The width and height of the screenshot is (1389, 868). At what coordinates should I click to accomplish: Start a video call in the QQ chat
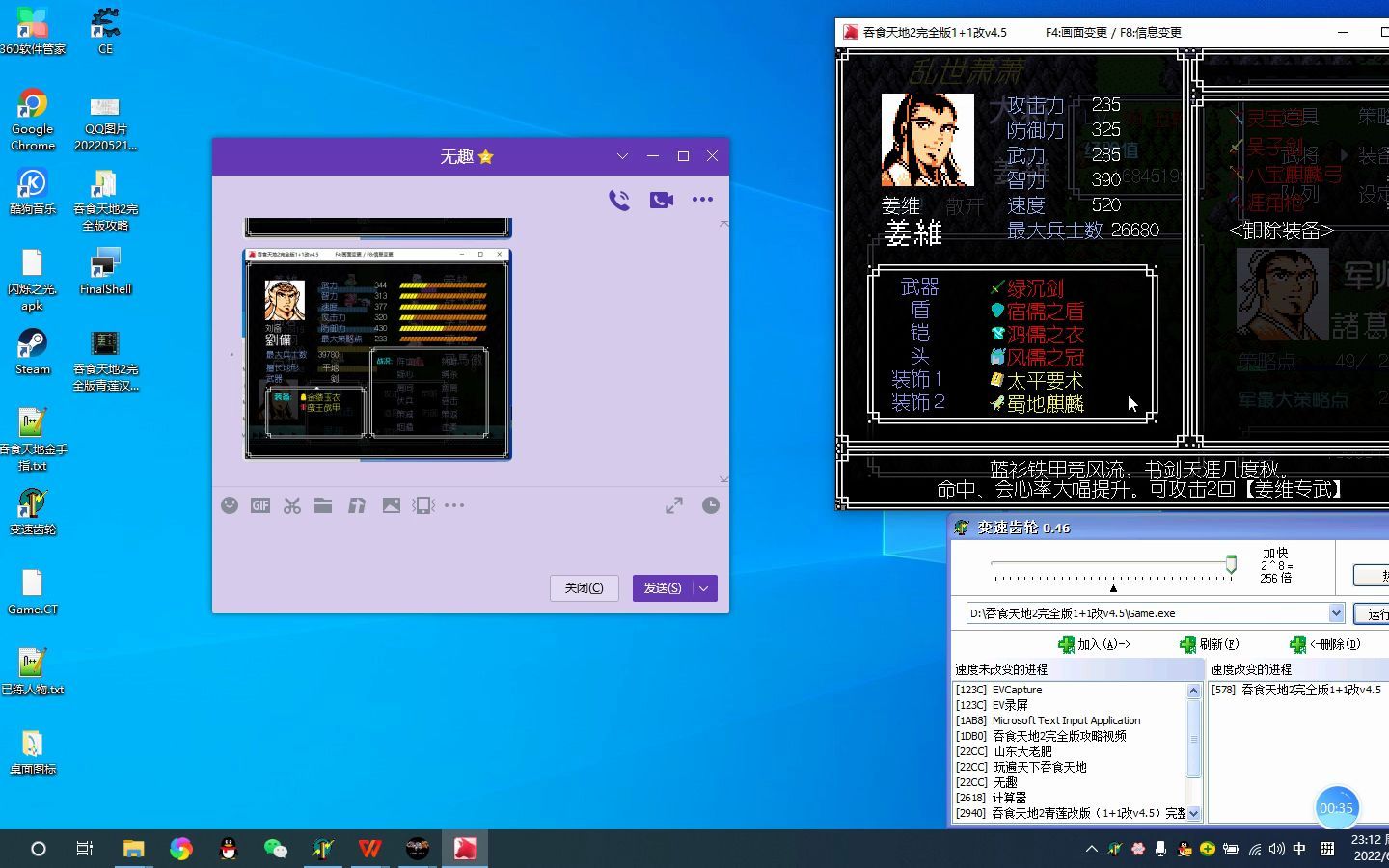coord(661,200)
